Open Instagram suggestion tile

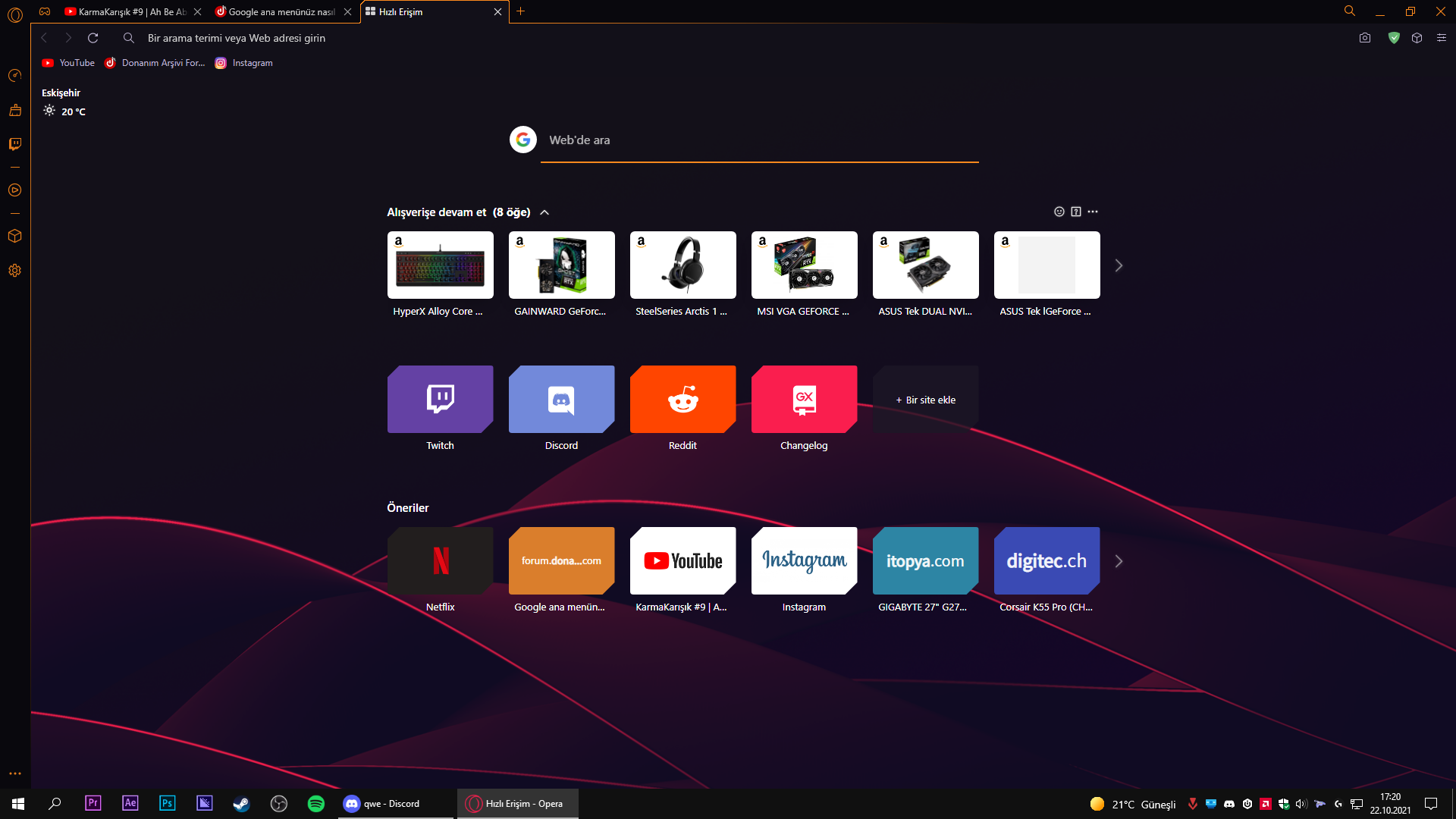[804, 560]
